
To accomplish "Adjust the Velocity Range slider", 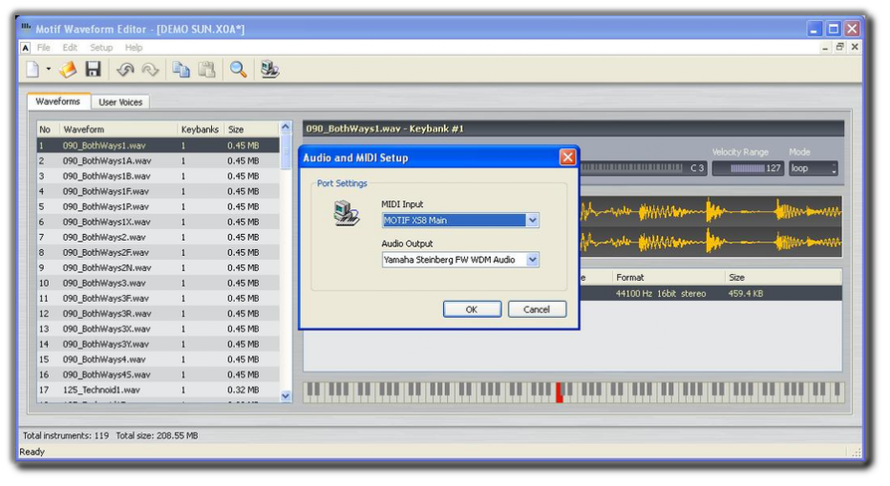I will (748, 169).
